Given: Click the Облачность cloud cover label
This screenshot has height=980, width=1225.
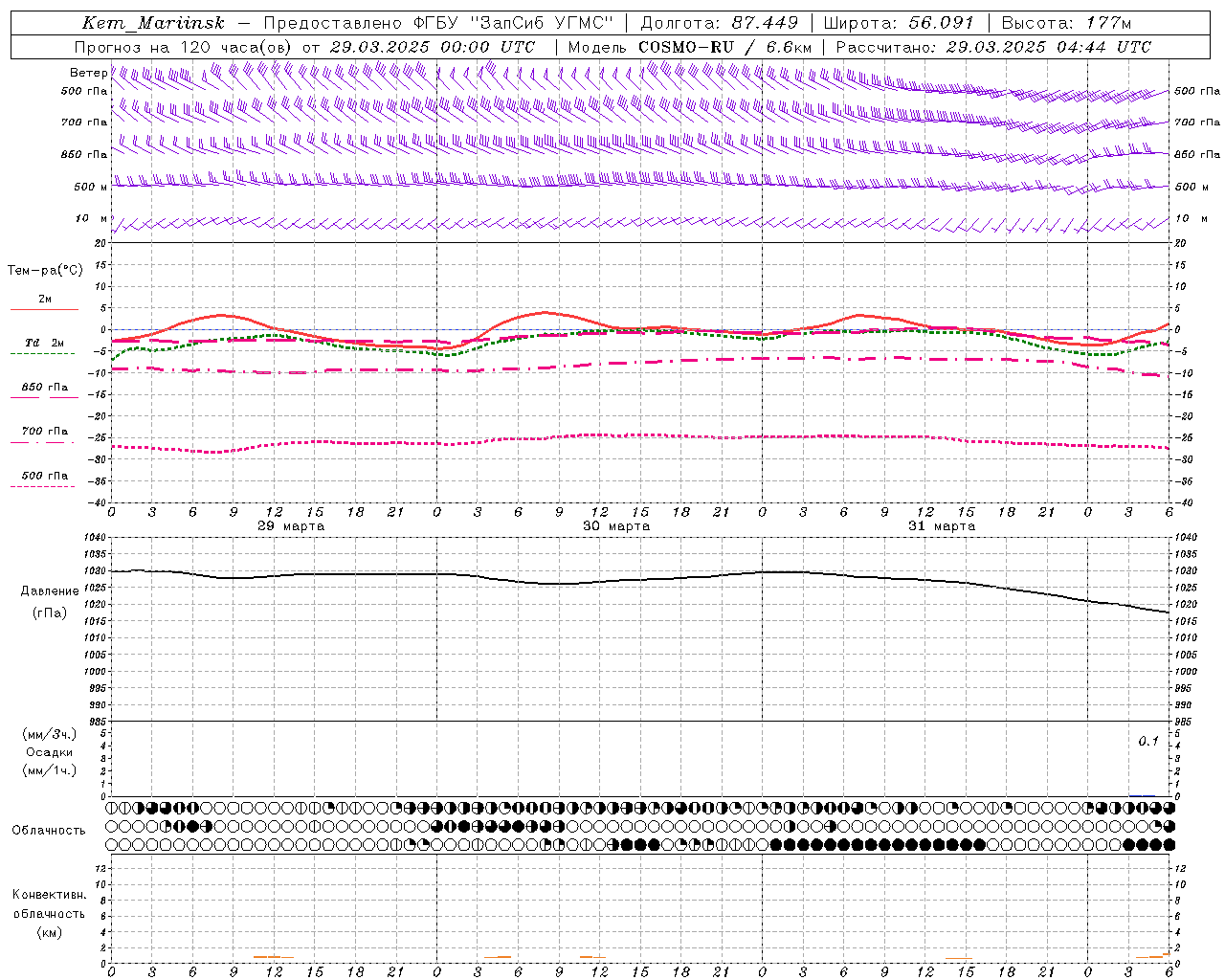Looking at the screenshot, I should click(49, 831).
